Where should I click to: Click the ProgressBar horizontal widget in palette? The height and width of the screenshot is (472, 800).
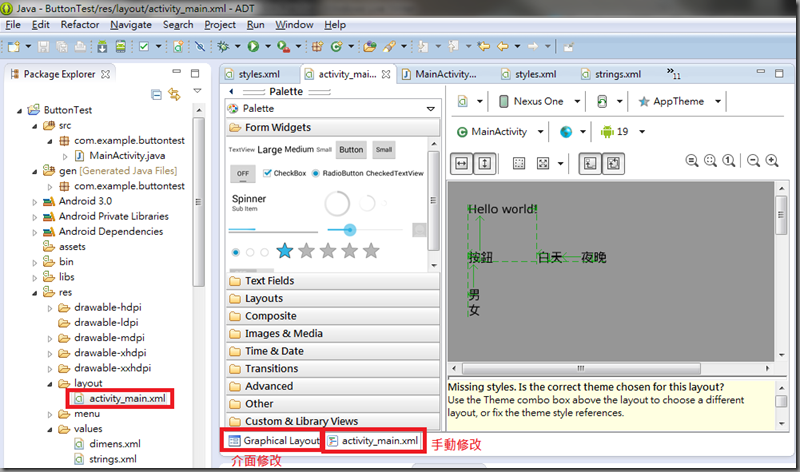(273, 230)
